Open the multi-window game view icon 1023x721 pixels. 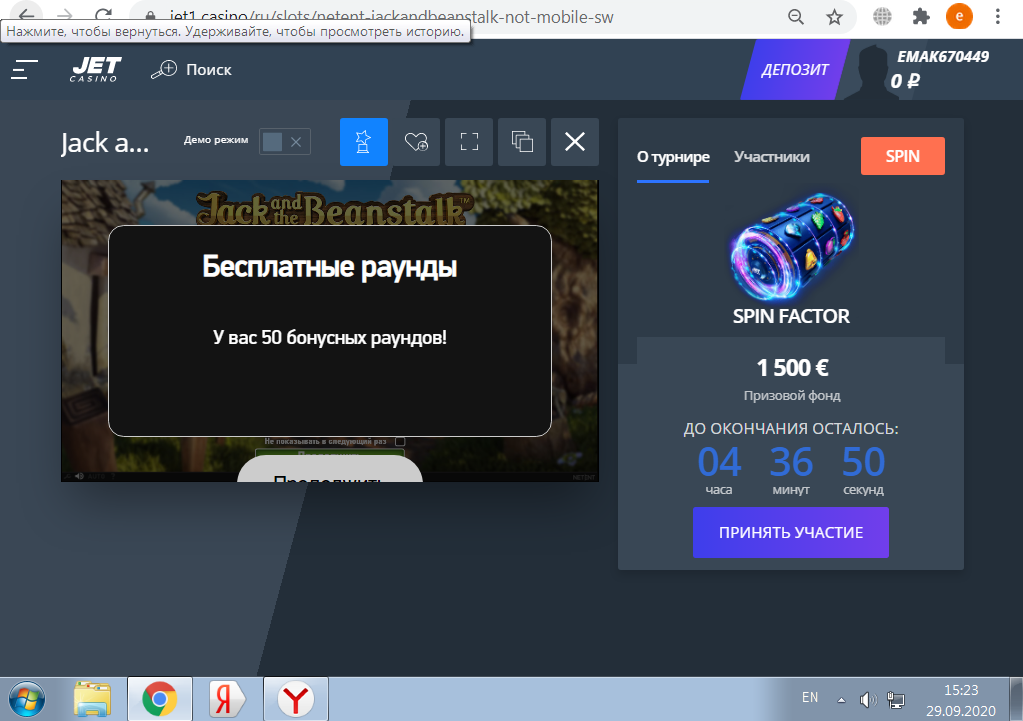(522, 142)
